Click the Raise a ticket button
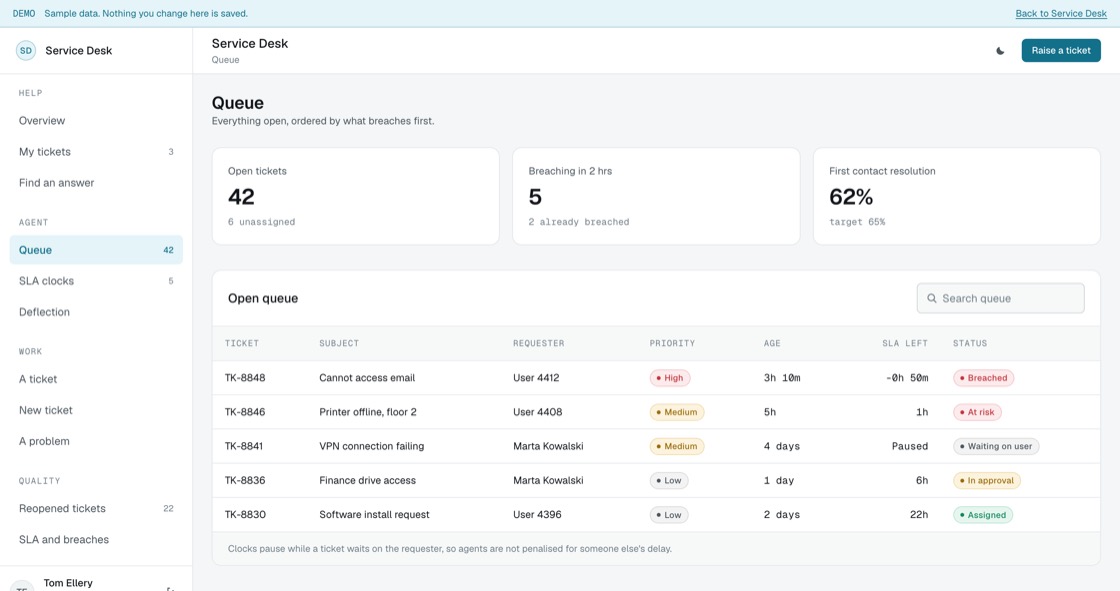Screen dimensions: 1120x591 pyautogui.click(x=1061, y=51)
